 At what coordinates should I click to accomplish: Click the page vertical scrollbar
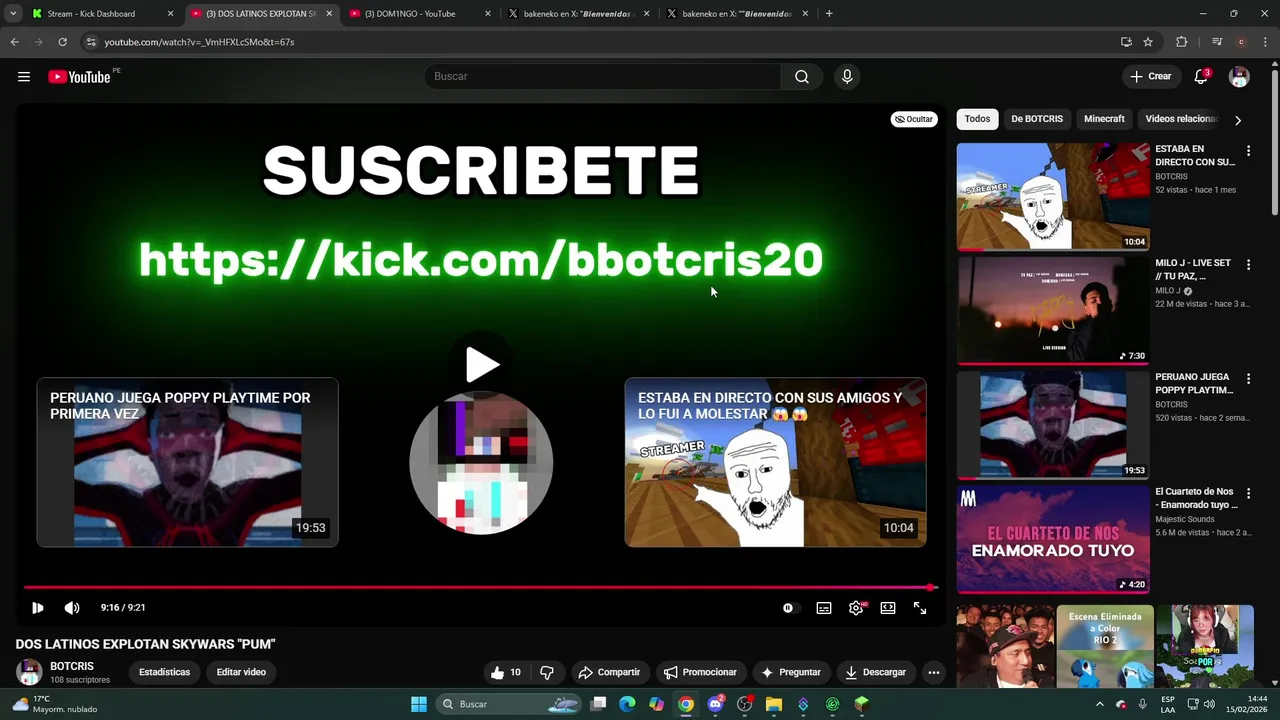(x=1274, y=140)
